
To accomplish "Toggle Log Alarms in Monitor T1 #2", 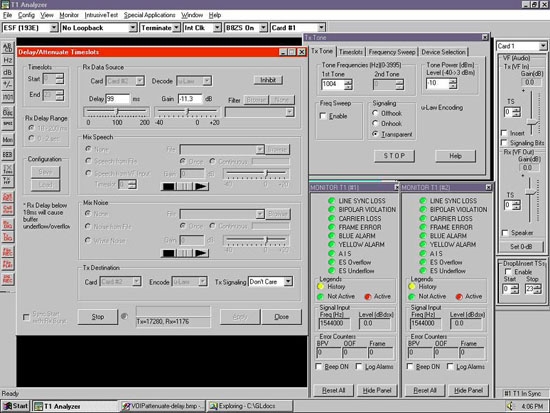I will tap(450, 366).
